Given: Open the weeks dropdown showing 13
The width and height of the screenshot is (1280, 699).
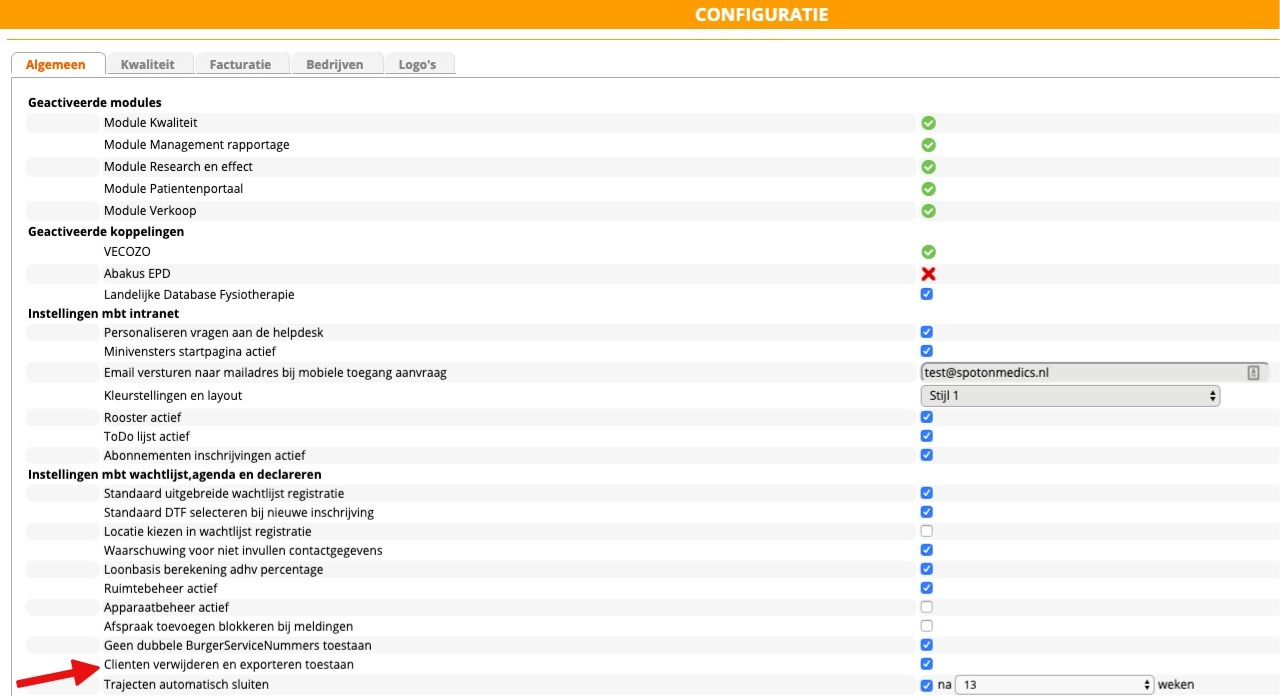Looking at the screenshot, I should (x=1054, y=685).
